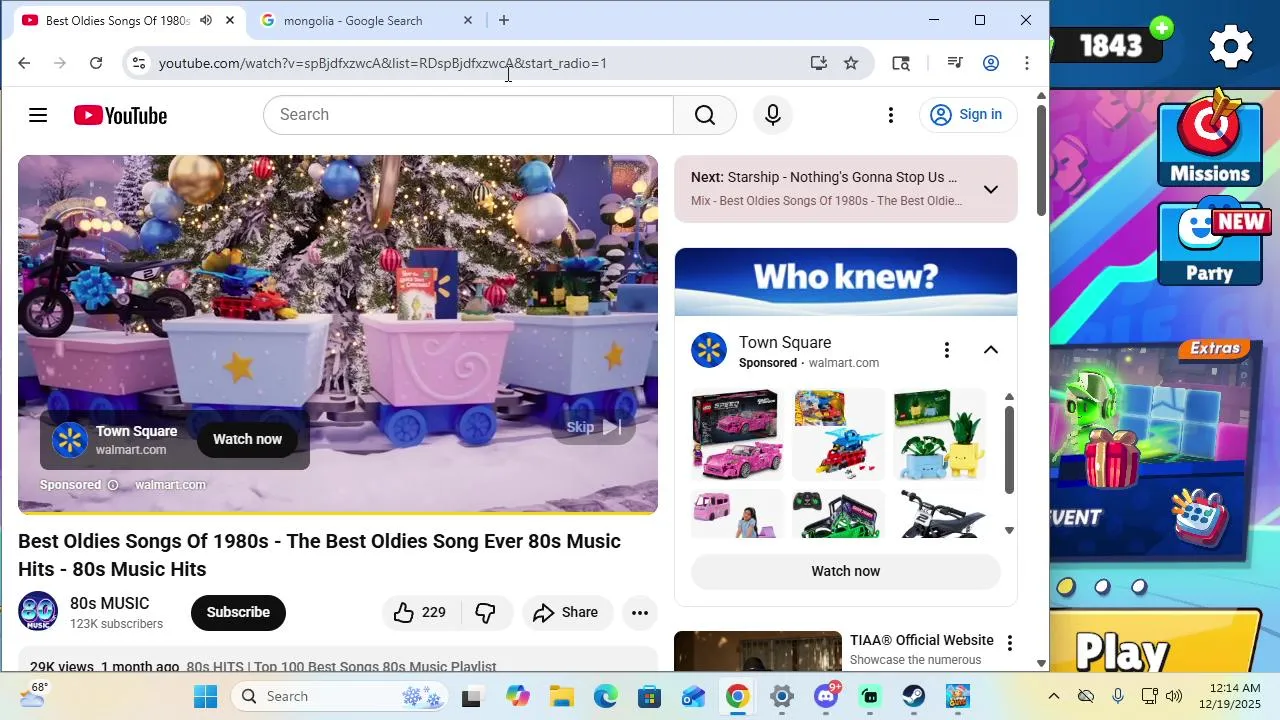The width and height of the screenshot is (1280, 720).
Task: Open the YouTube guide hamburger menu
Action: point(38,115)
